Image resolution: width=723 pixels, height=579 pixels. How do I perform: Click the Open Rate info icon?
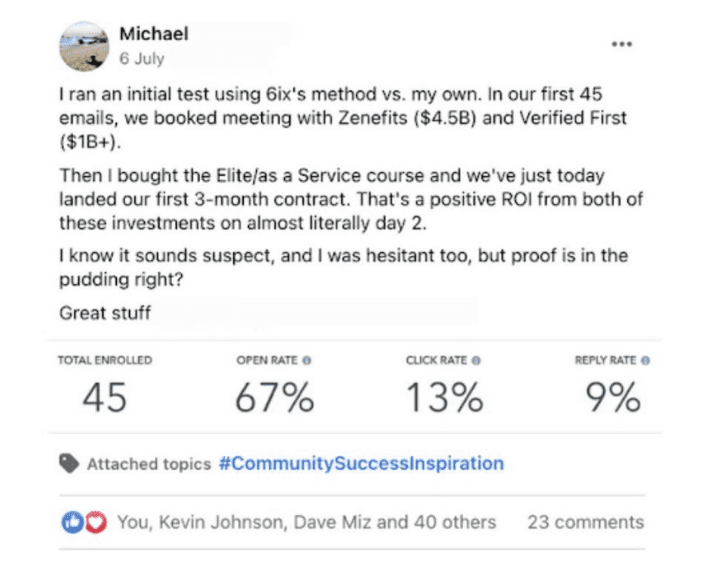point(307,360)
